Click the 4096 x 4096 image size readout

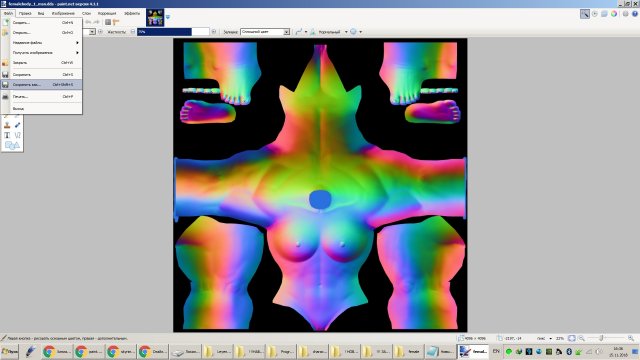[475, 338]
